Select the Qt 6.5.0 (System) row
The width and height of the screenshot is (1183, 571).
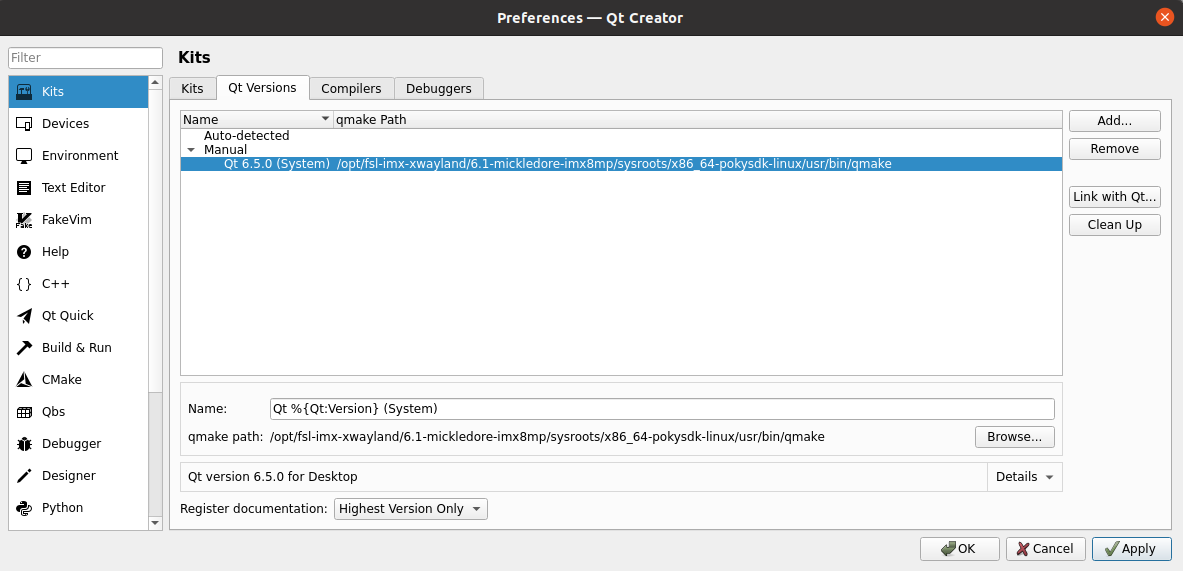(x=621, y=164)
